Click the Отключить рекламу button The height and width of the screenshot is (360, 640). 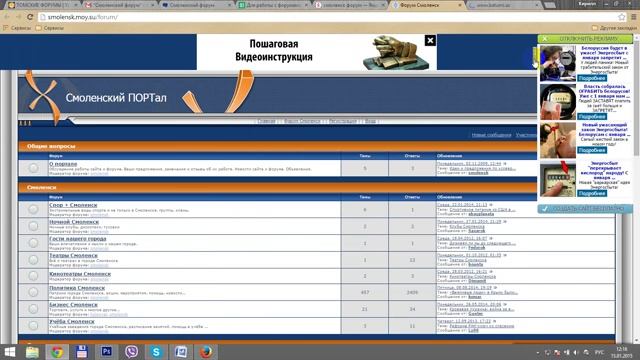pos(585,39)
